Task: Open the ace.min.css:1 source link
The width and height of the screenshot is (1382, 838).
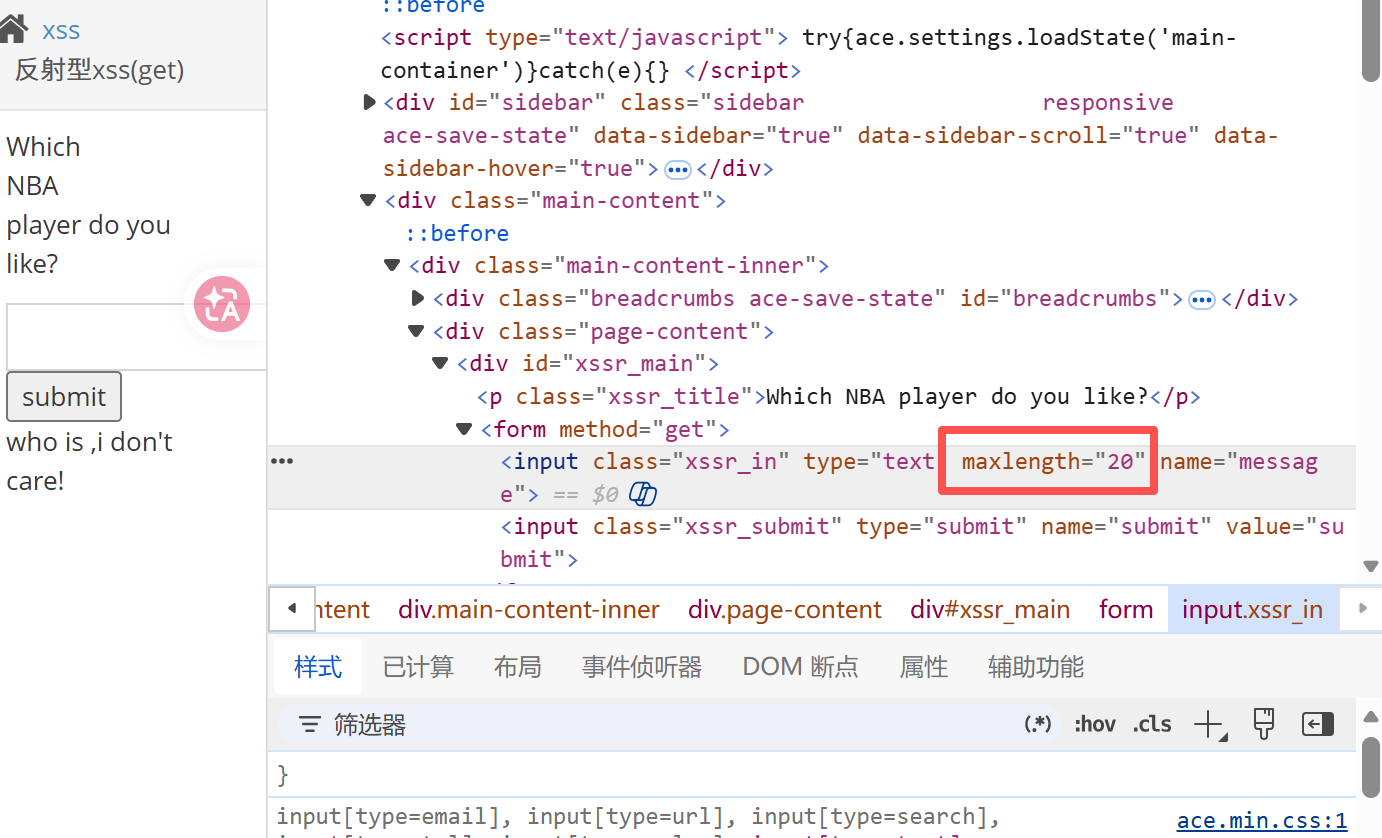Action: [x=1262, y=822]
